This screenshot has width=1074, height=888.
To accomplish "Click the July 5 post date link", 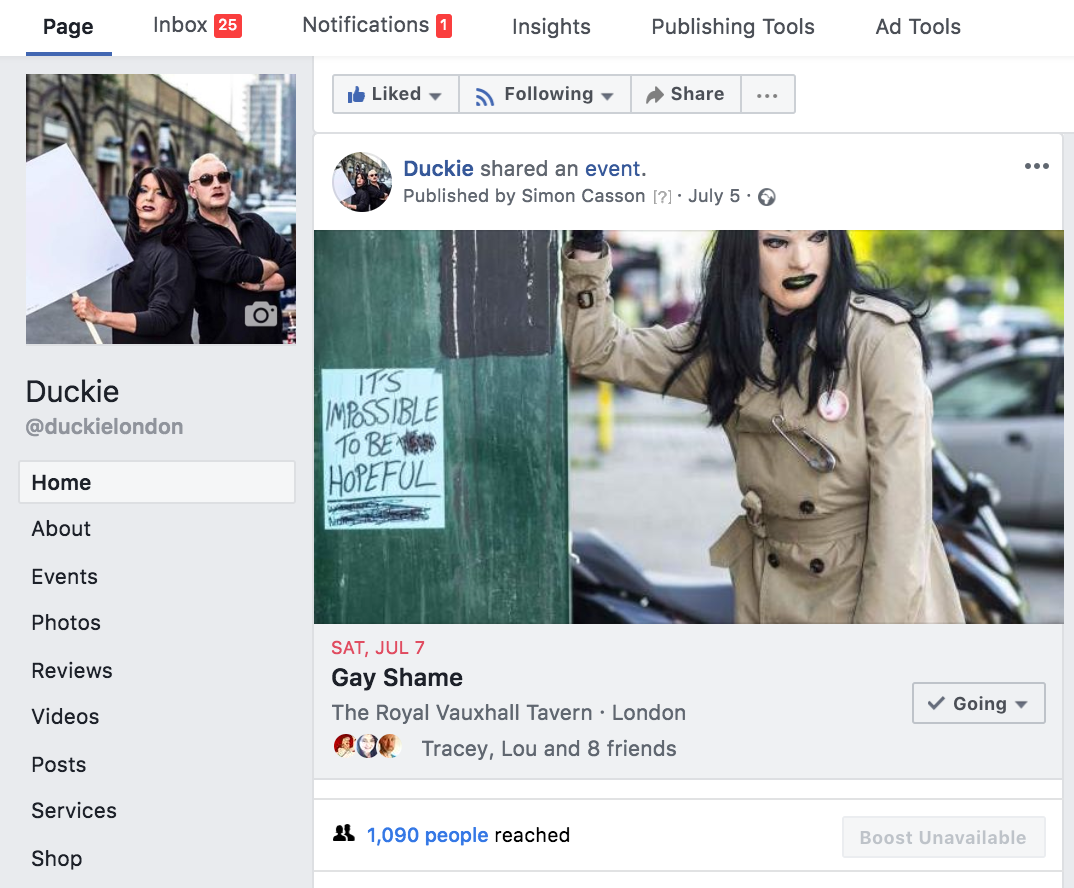I will click(x=714, y=196).
